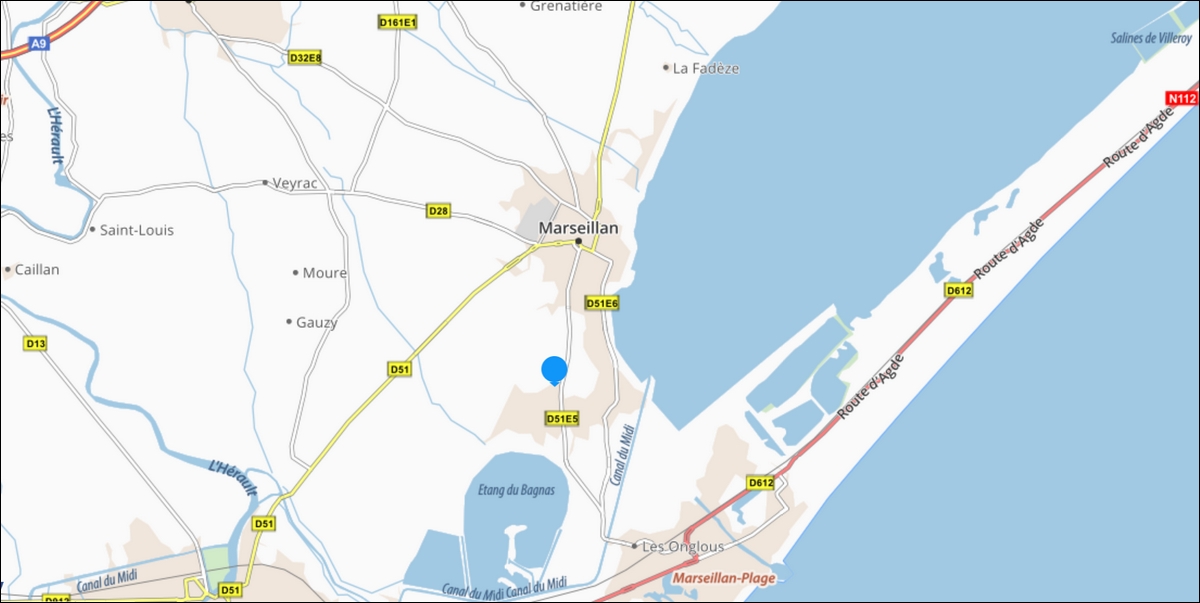
Task: Click the Gauzy village label
Action: click(317, 323)
